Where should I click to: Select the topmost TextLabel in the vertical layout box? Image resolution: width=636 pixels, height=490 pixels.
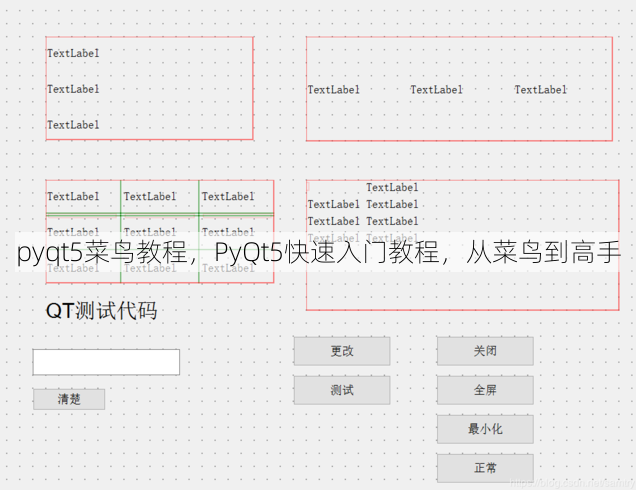point(73,53)
